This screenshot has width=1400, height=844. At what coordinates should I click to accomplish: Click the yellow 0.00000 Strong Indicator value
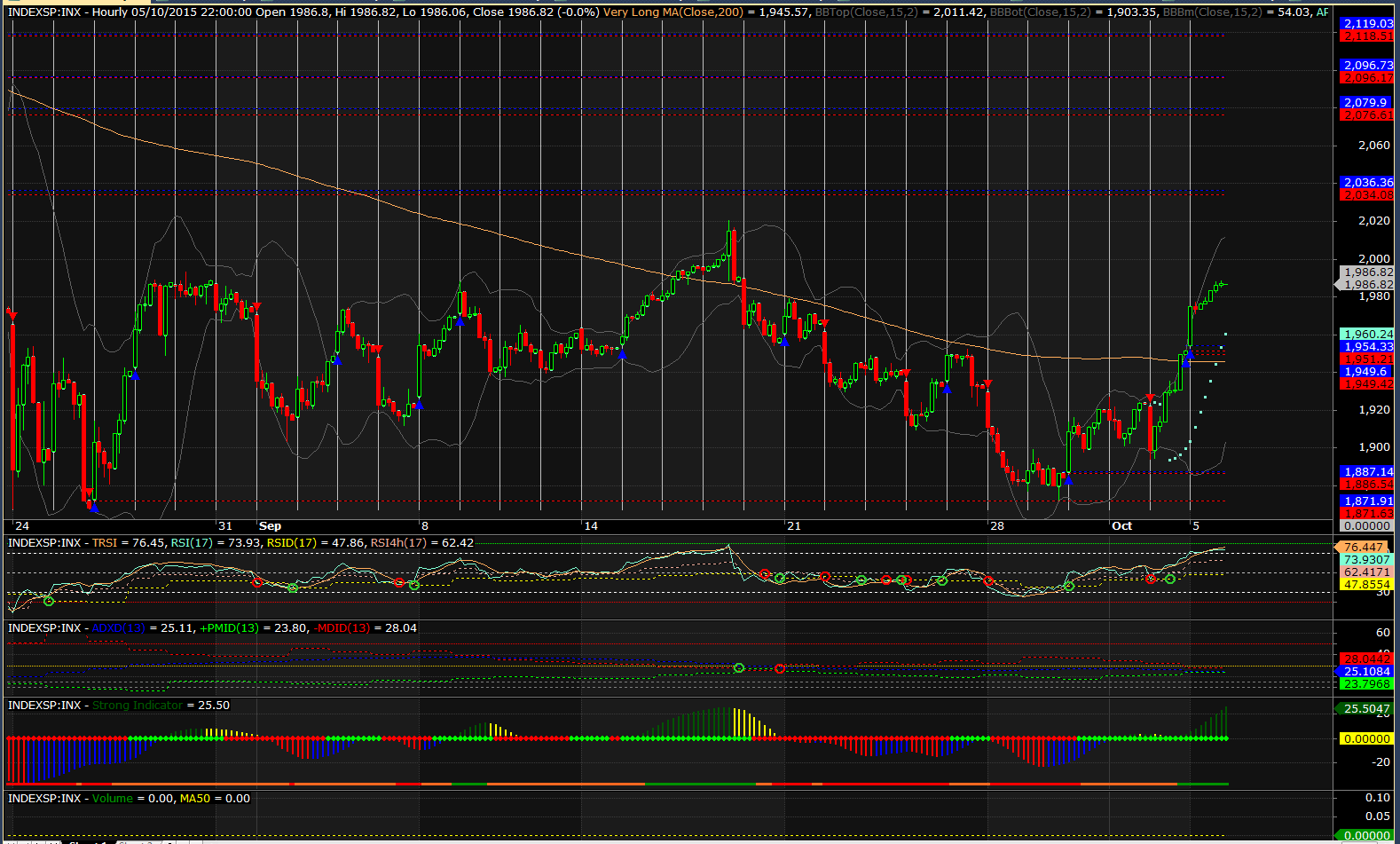(1366, 738)
